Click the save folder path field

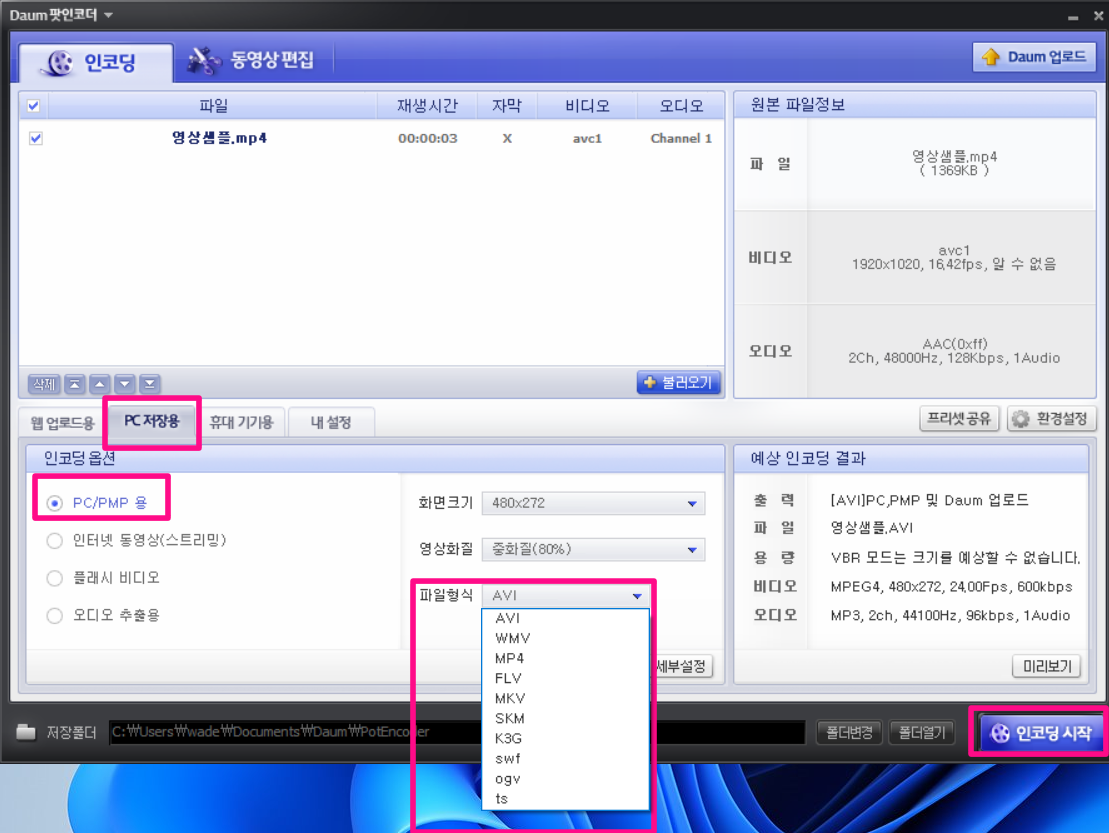coord(457,732)
